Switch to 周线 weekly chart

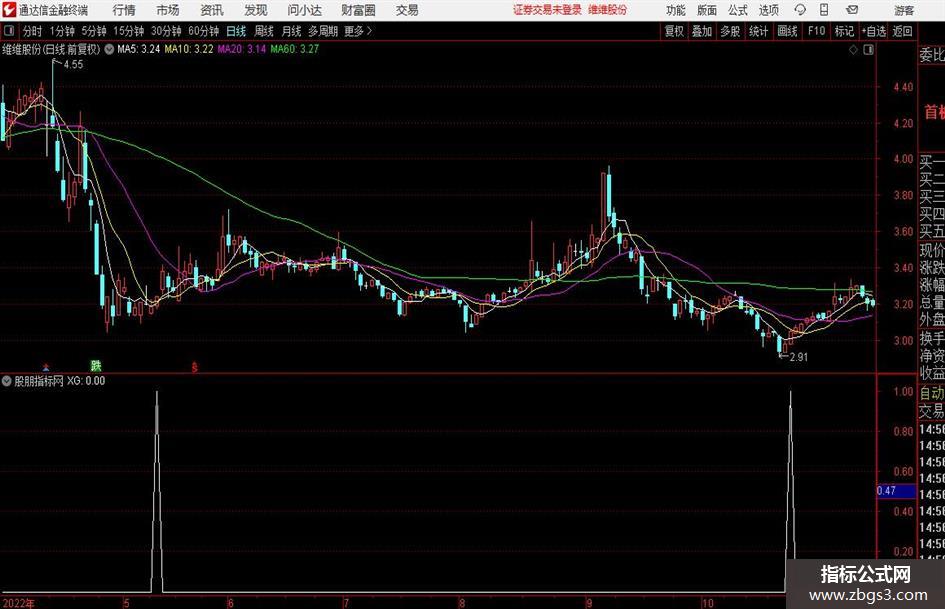(x=264, y=31)
